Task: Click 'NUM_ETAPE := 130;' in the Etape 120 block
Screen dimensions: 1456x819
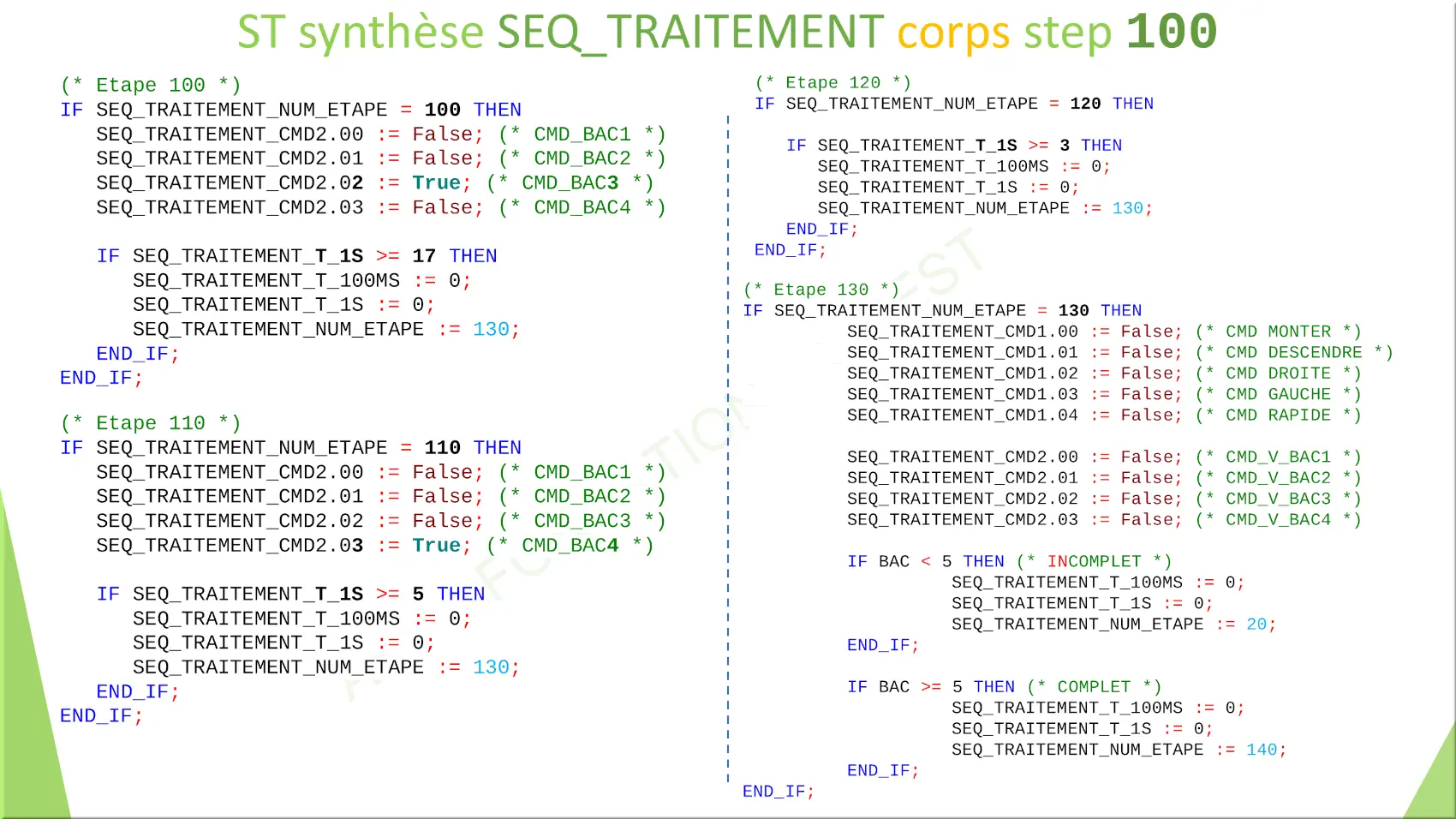Action: click(985, 208)
